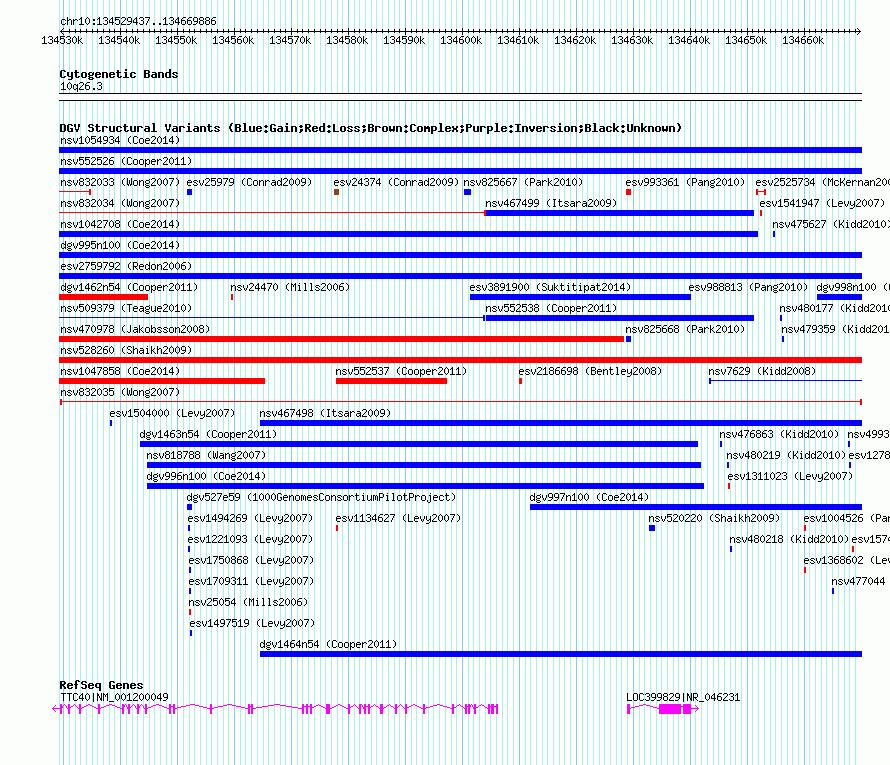Click the nsv475627 (Kidd2010) blue marker
This screenshot has width=890, height=765.
[774, 234]
